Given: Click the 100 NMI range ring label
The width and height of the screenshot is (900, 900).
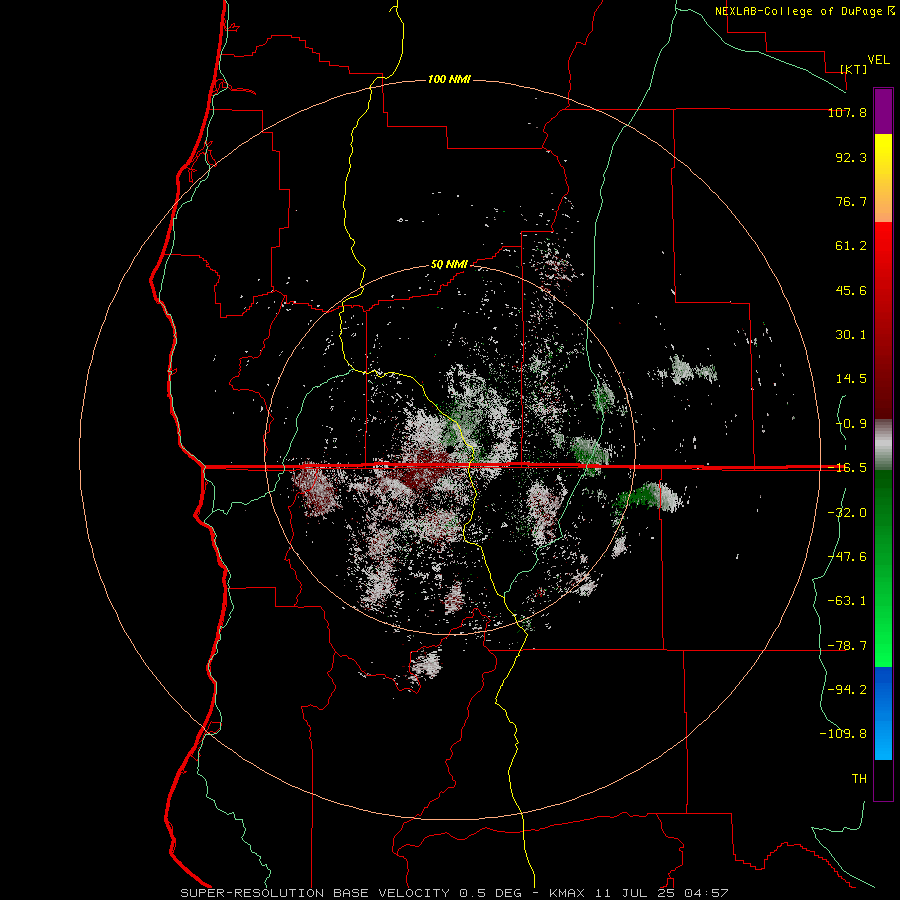Looking at the screenshot, I should click(449, 79).
